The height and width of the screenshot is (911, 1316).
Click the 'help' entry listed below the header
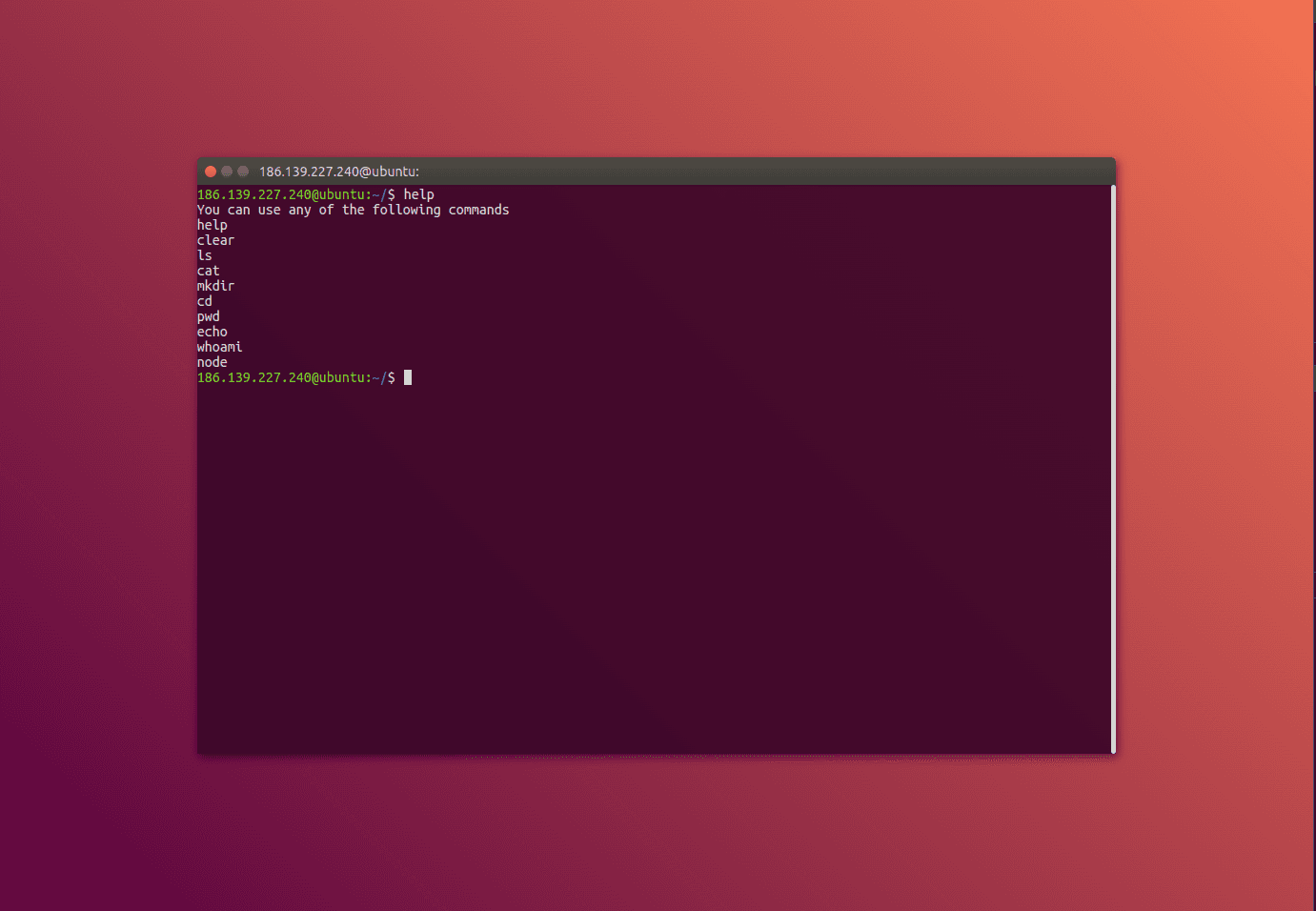(x=212, y=225)
